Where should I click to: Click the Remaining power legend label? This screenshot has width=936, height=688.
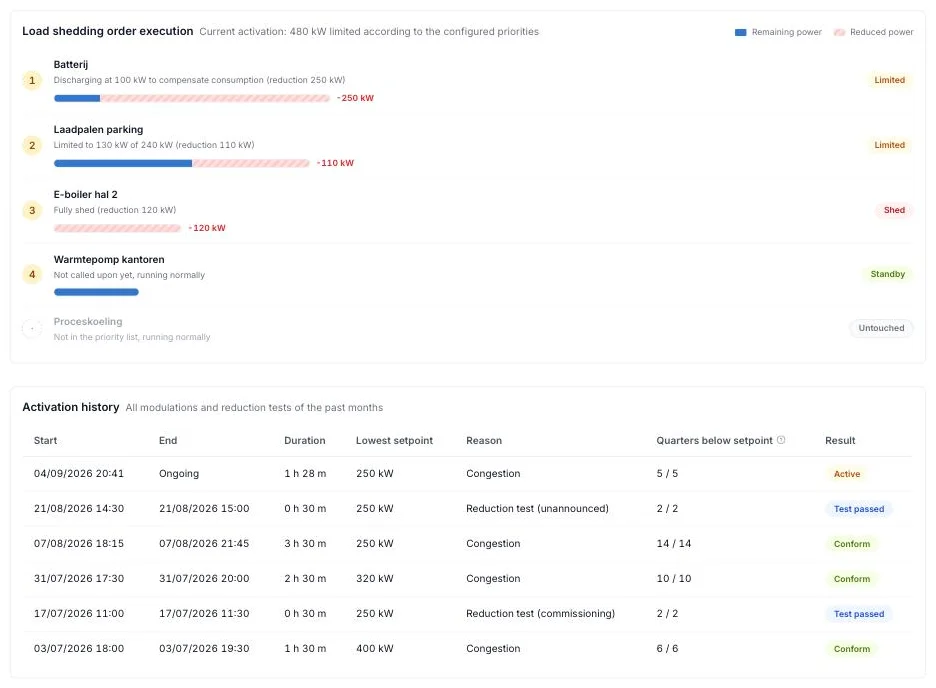787,32
